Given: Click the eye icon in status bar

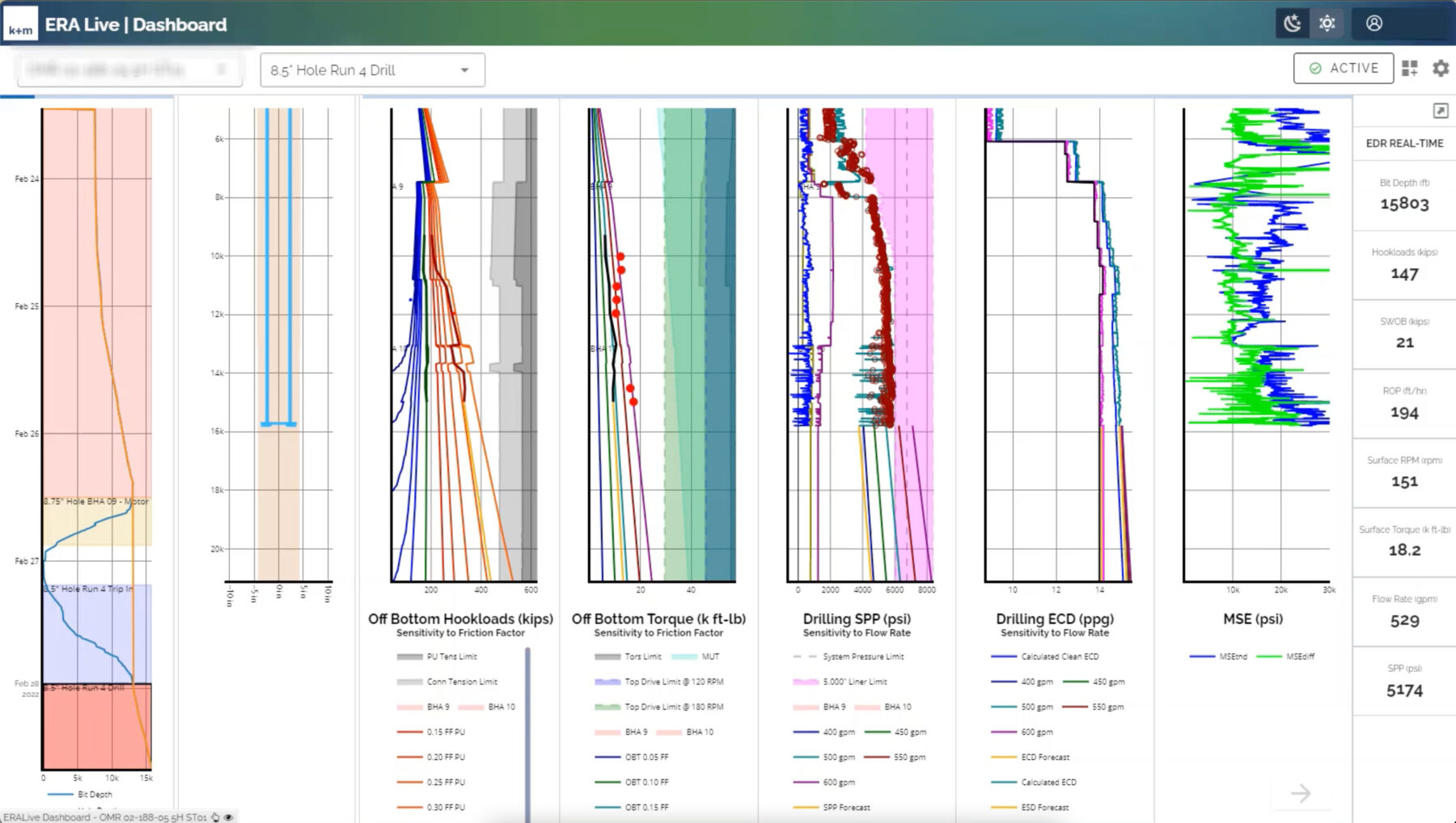Looking at the screenshot, I should click(x=229, y=817).
